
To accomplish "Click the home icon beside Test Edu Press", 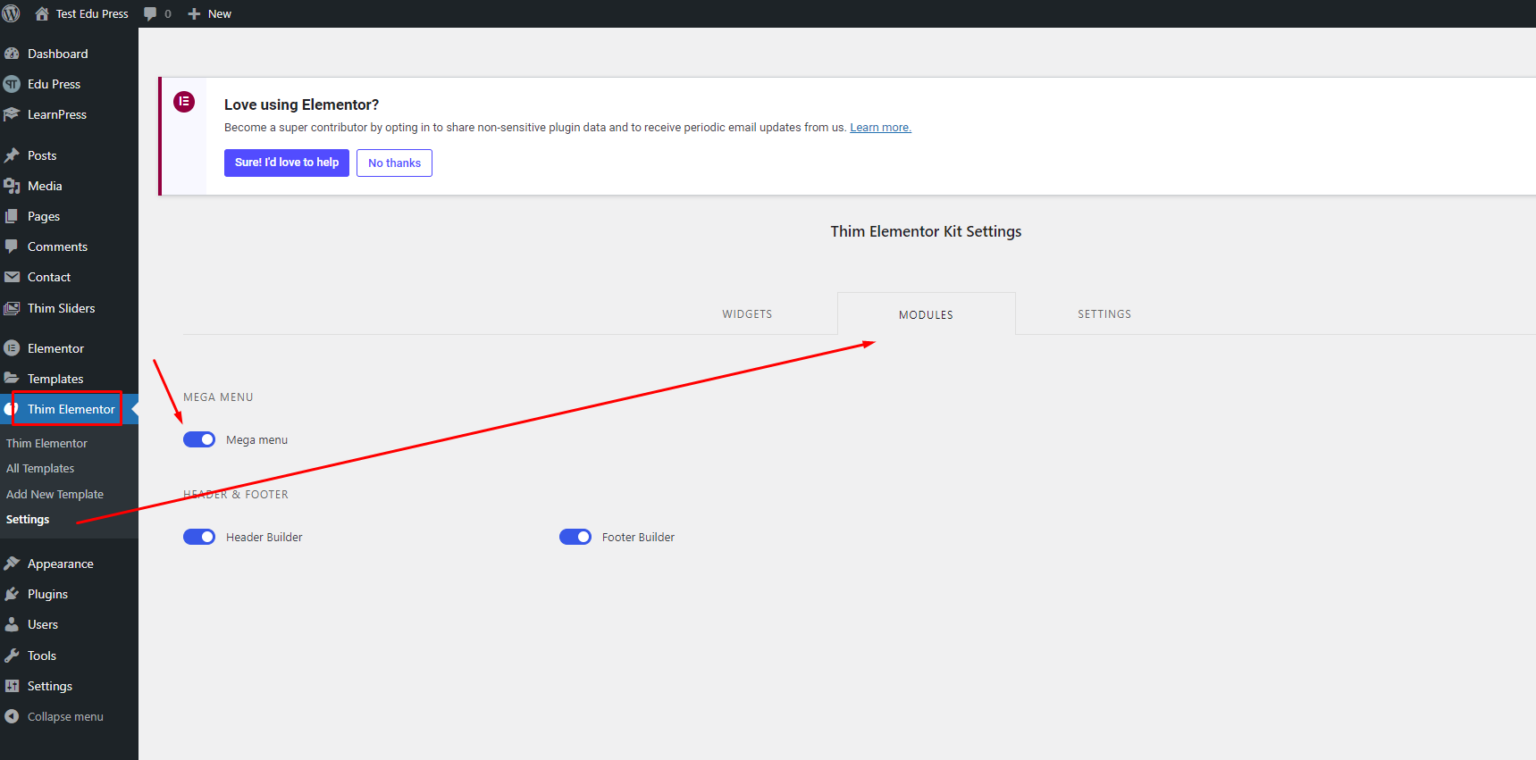I will pos(41,14).
